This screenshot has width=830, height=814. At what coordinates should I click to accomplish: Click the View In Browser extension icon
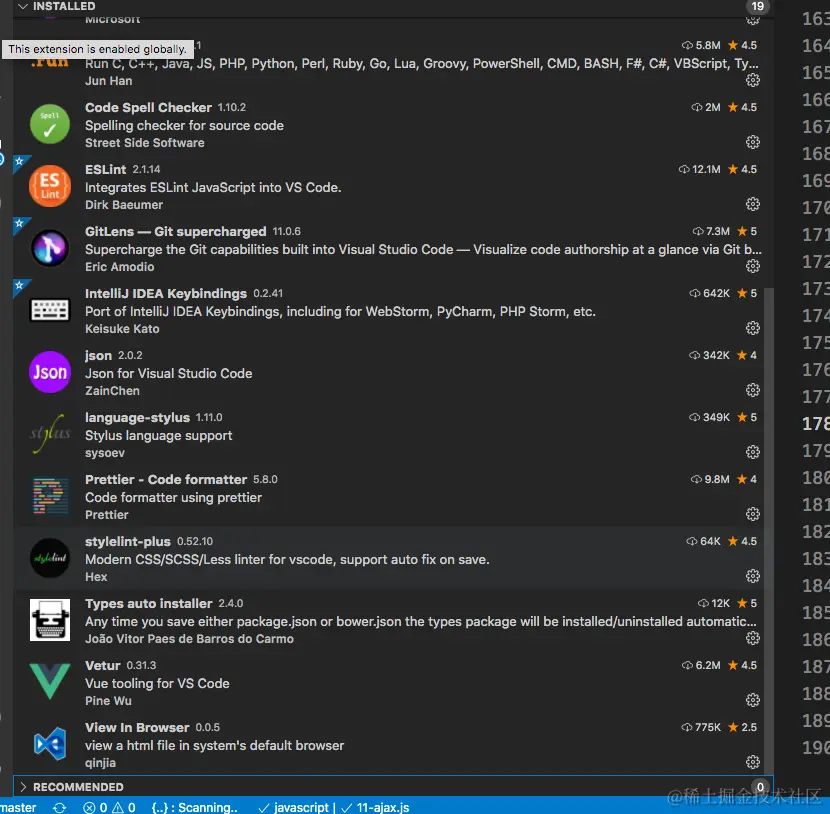tap(50, 744)
